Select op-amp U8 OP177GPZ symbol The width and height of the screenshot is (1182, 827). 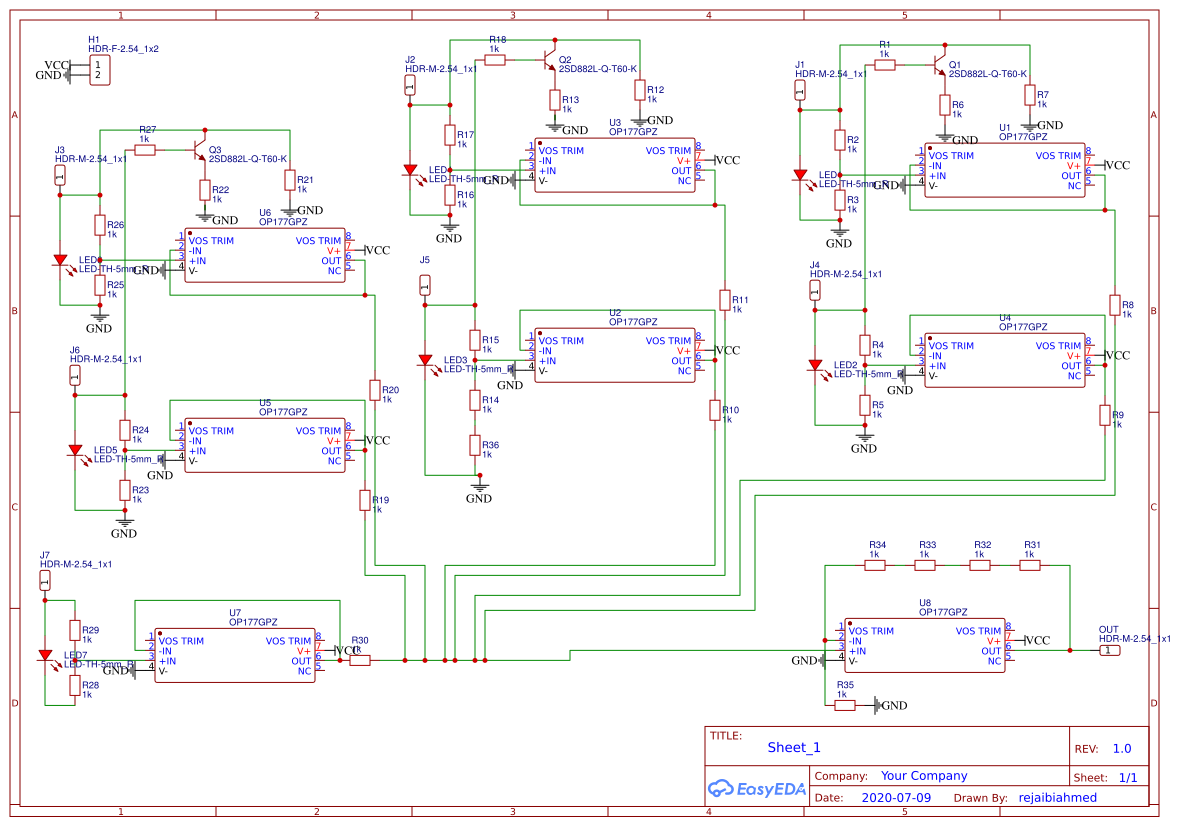point(925,645)
